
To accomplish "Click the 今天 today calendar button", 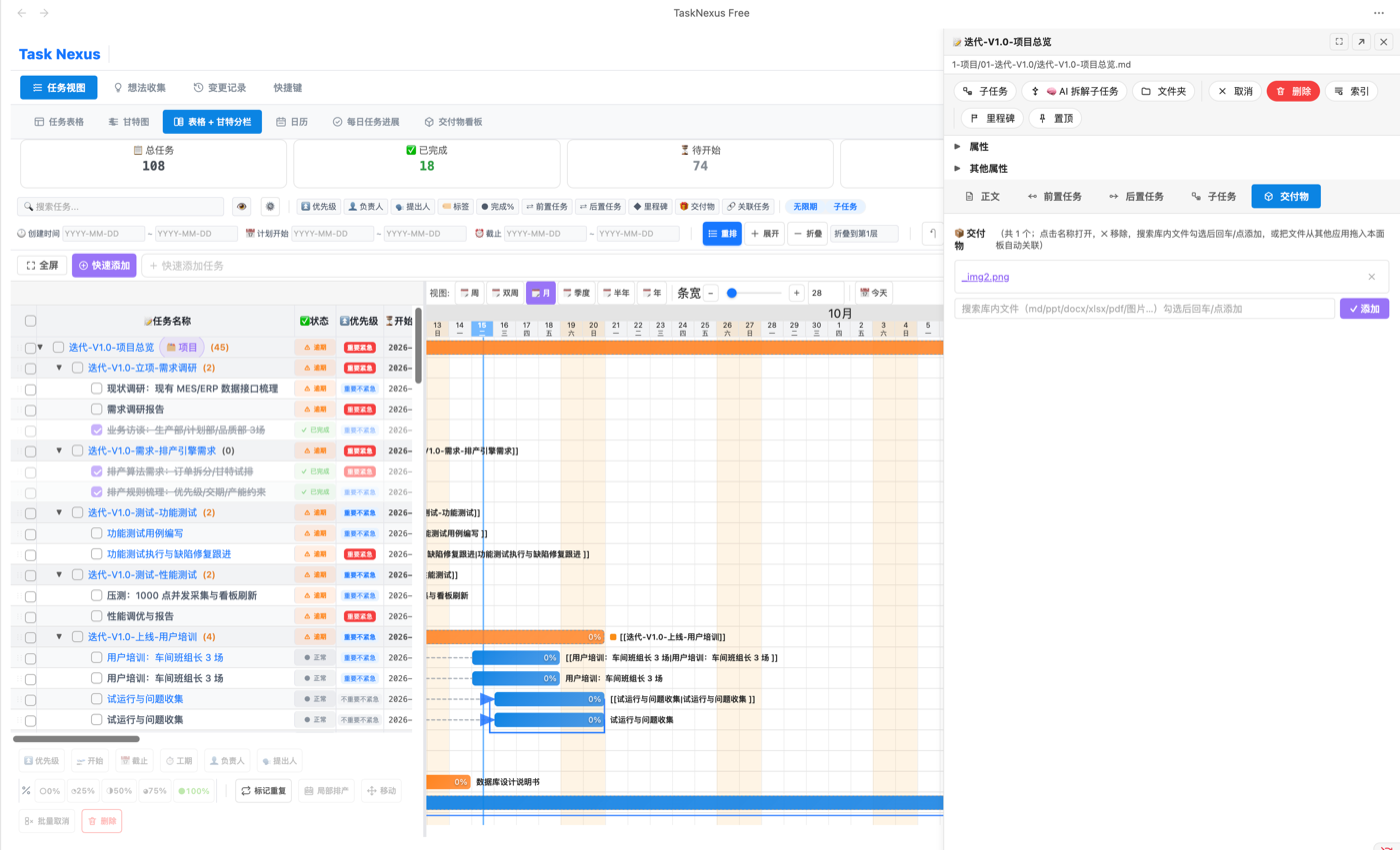I will (x=872, y=293).
